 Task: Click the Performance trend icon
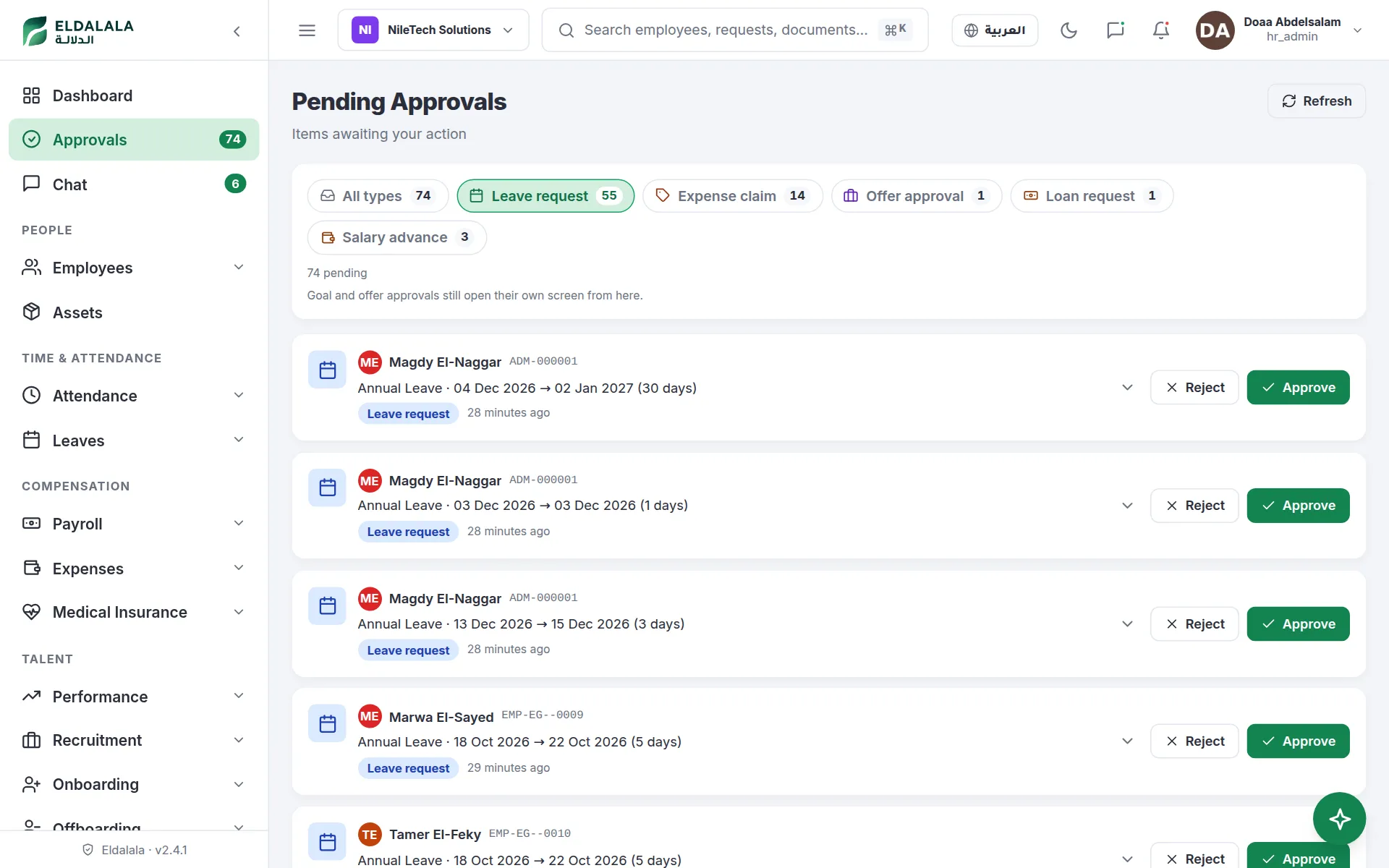(x=31, y=696)
